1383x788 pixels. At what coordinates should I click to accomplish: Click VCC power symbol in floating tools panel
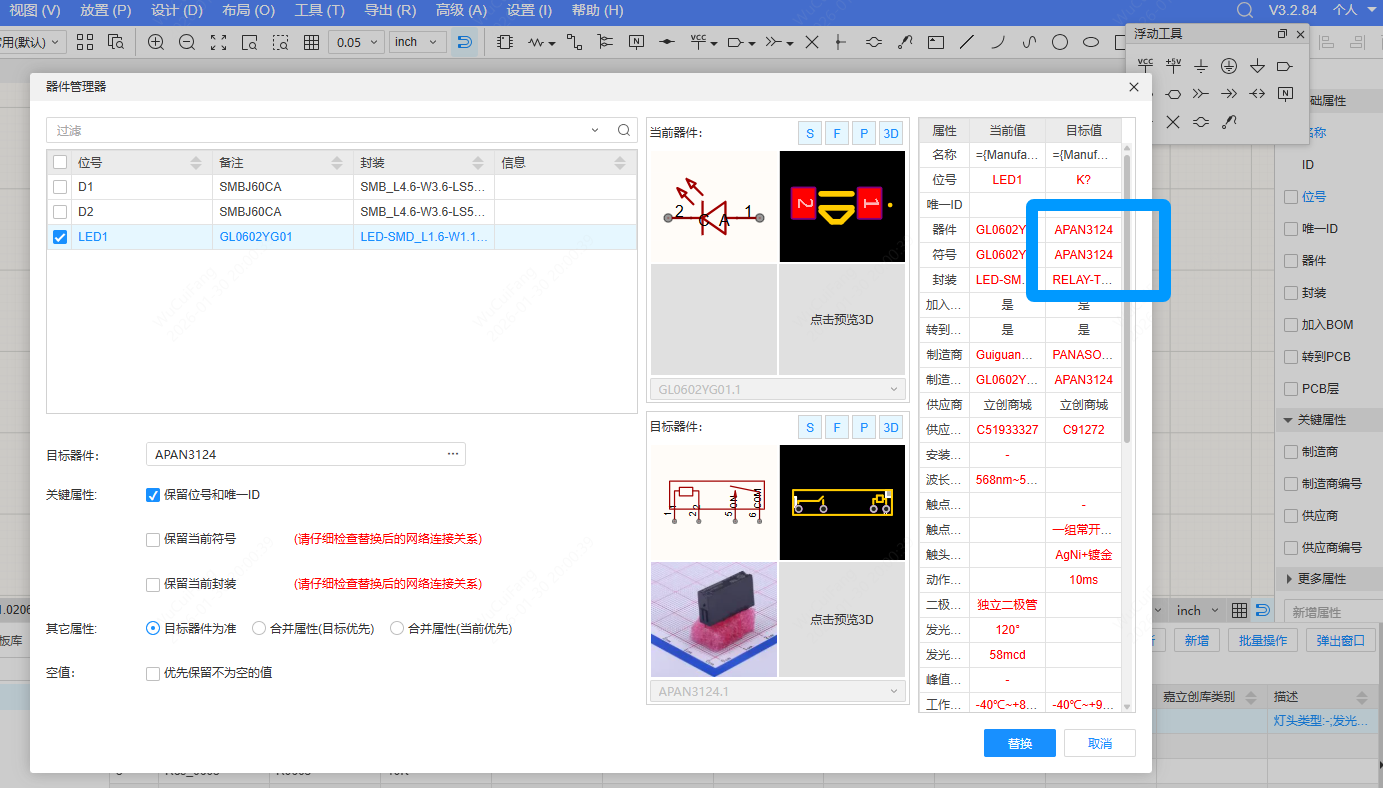coord(1145,66)
